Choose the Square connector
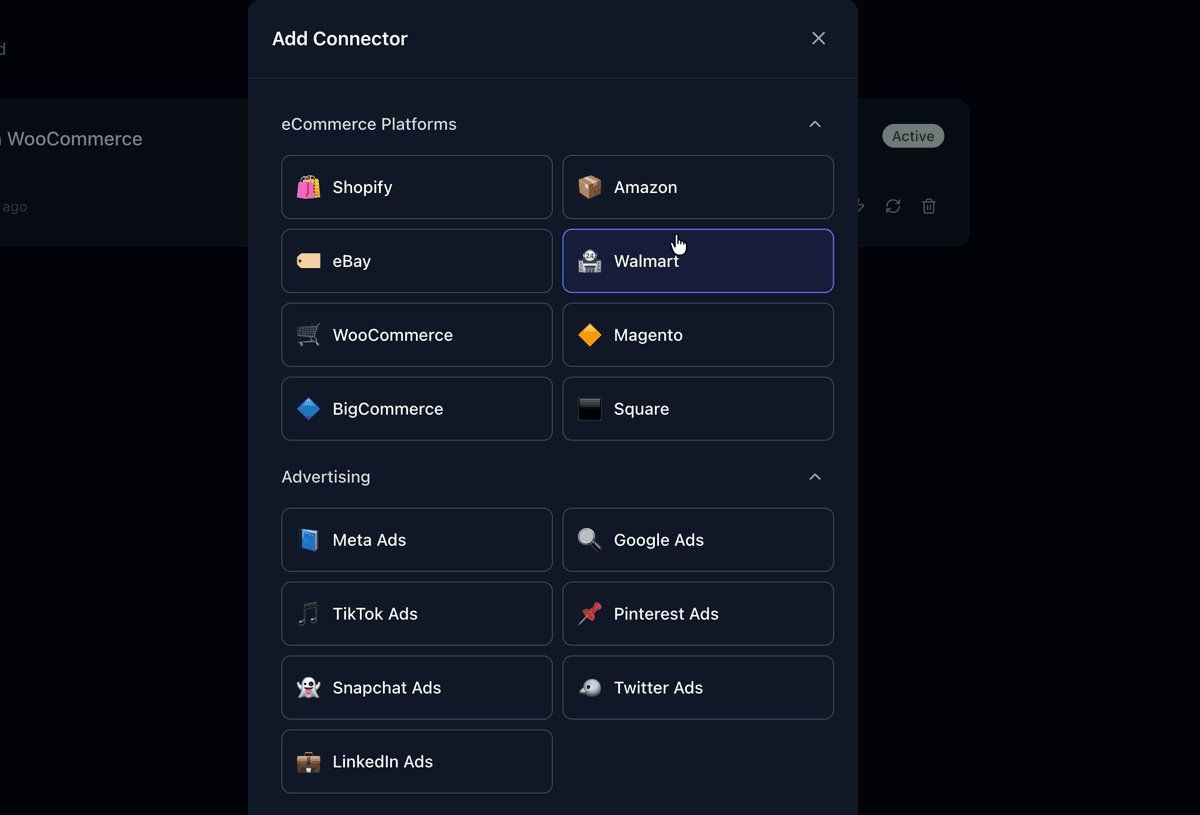The image size is (1200, 815). pos(697,408)
